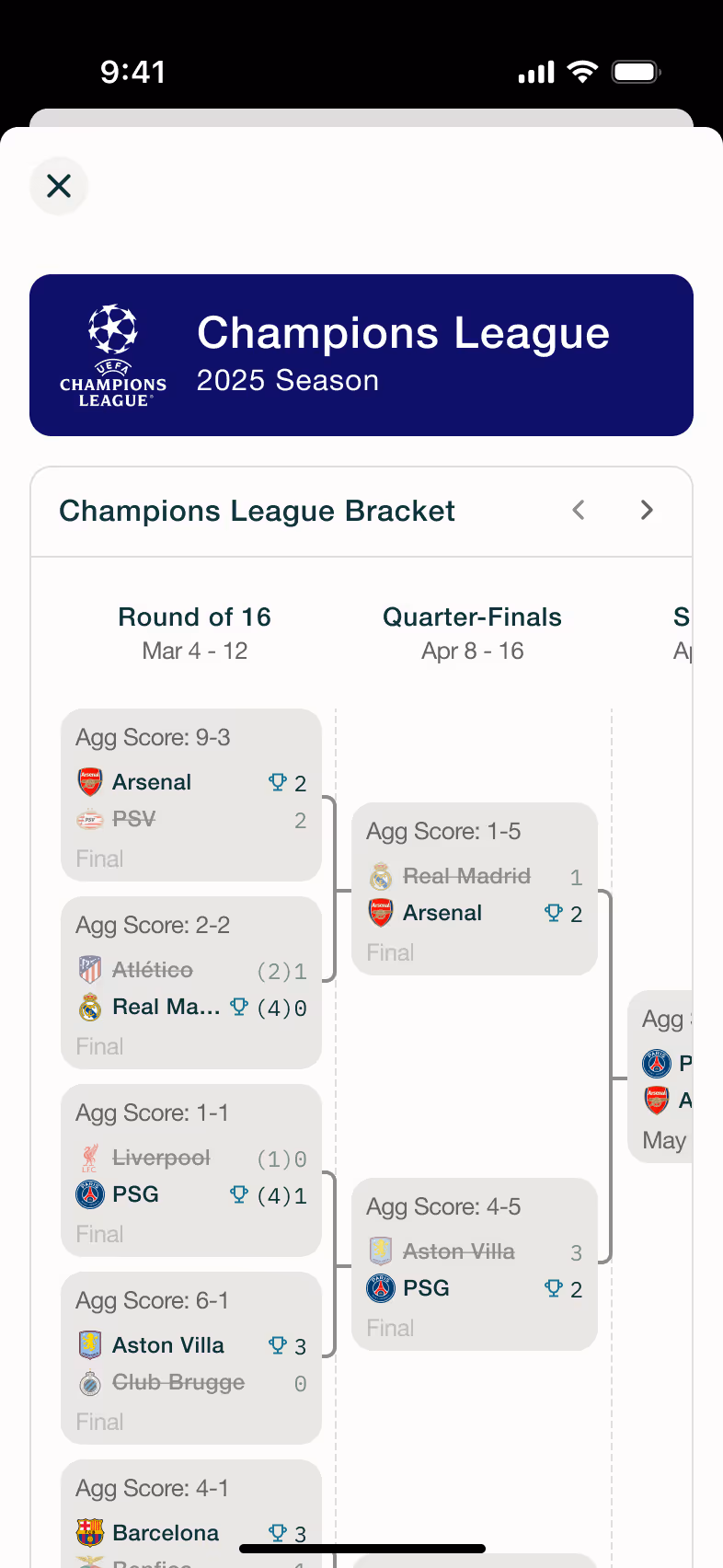Open the Arsenal vs PSV match card
This screenshot has height=1568, width=723.
[x=191, y=795]
